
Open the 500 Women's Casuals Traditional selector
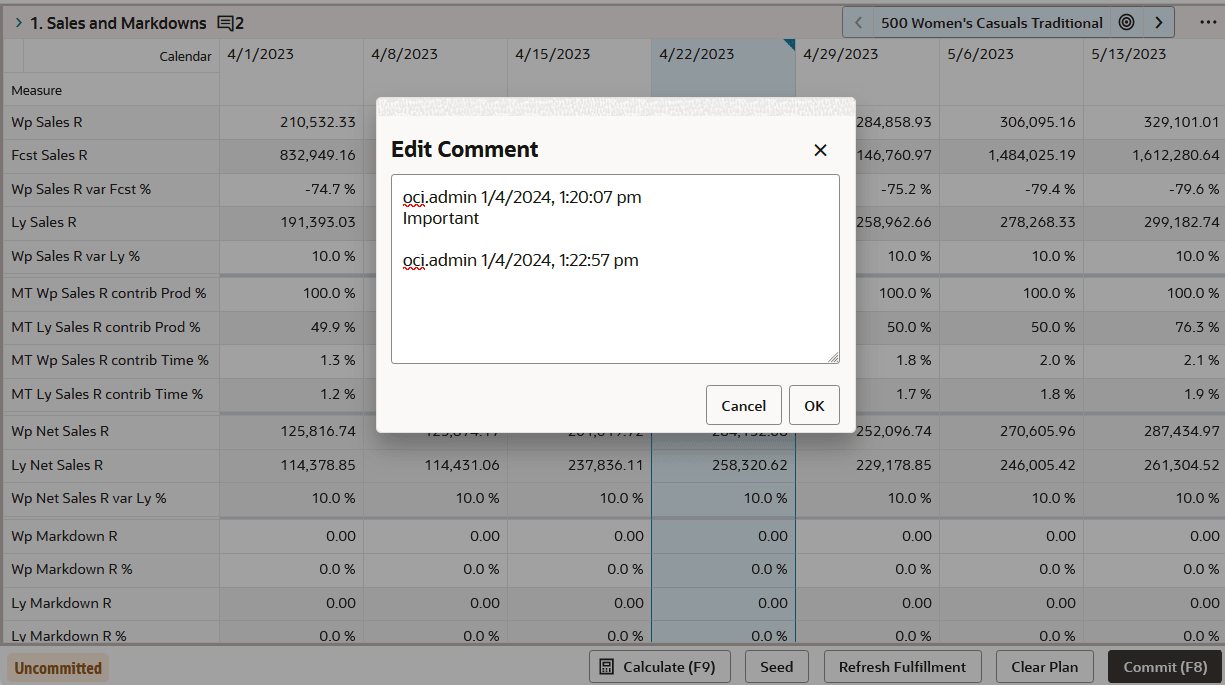click(x=991, y=21)
